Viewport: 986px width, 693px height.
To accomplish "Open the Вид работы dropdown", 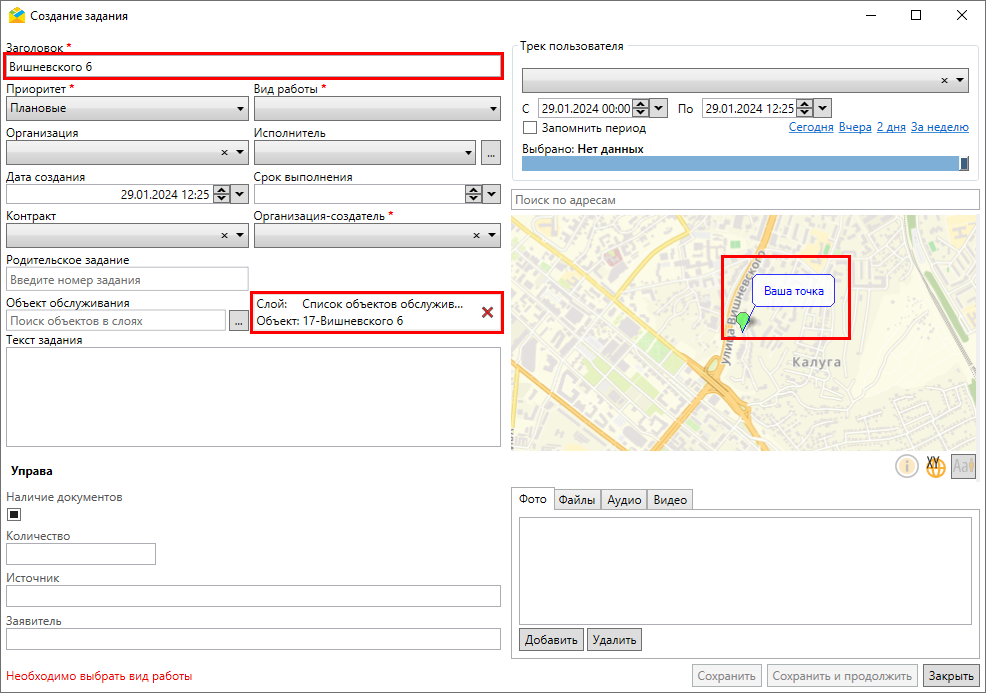I will pos(493,109).
